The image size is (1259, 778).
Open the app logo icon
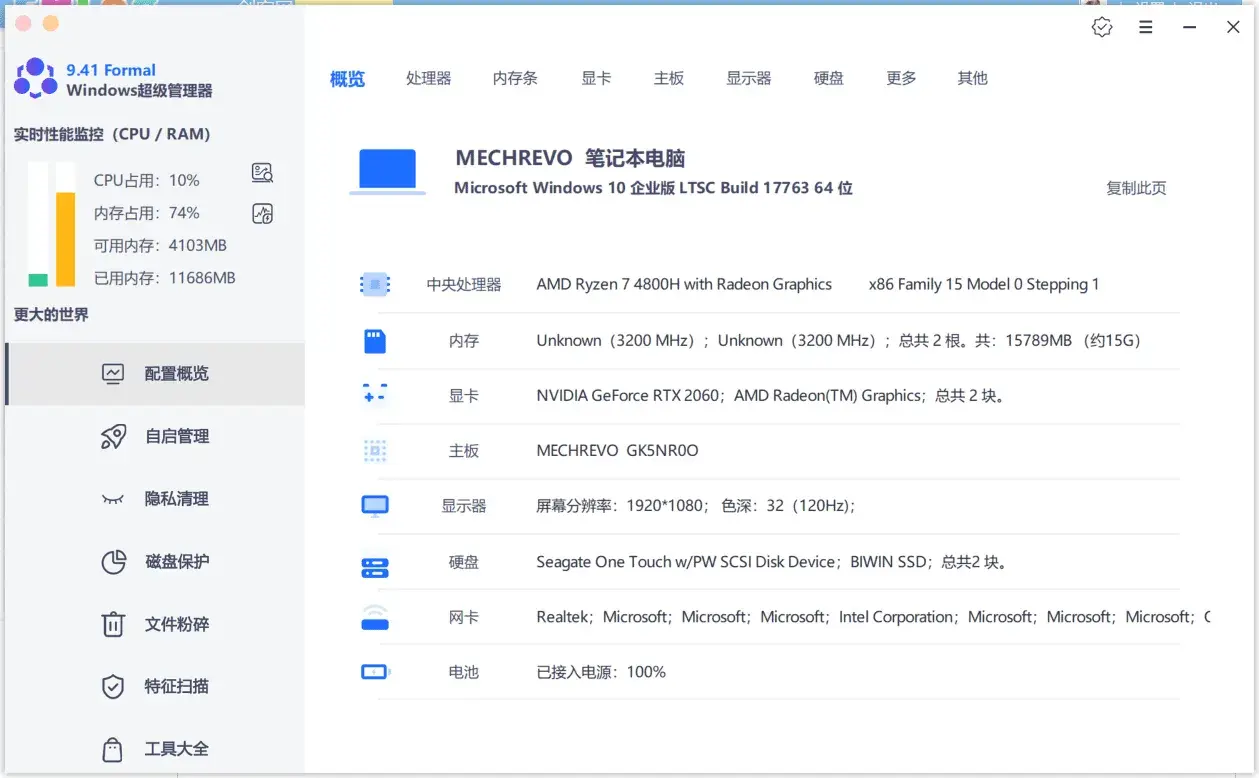pyautogui.click(x=35, y=78)
